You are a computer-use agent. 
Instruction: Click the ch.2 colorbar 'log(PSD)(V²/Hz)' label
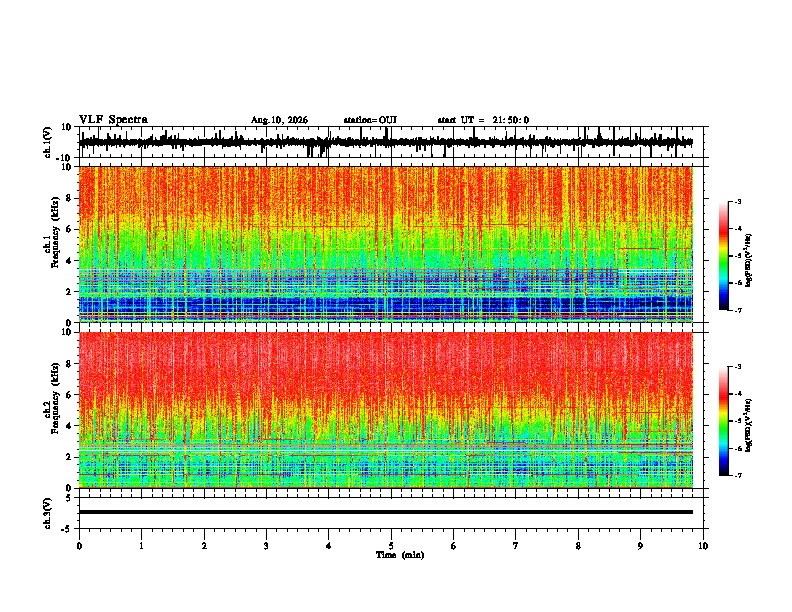tap(749, 425)
